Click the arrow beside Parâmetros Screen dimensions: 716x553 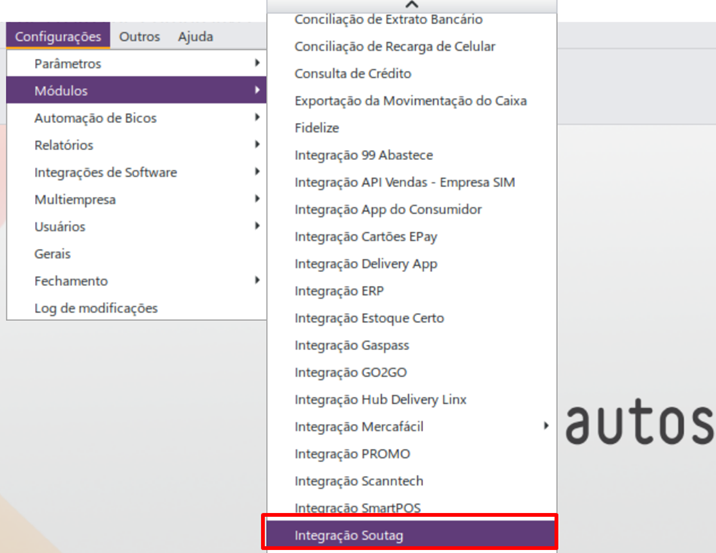(258, 63)
